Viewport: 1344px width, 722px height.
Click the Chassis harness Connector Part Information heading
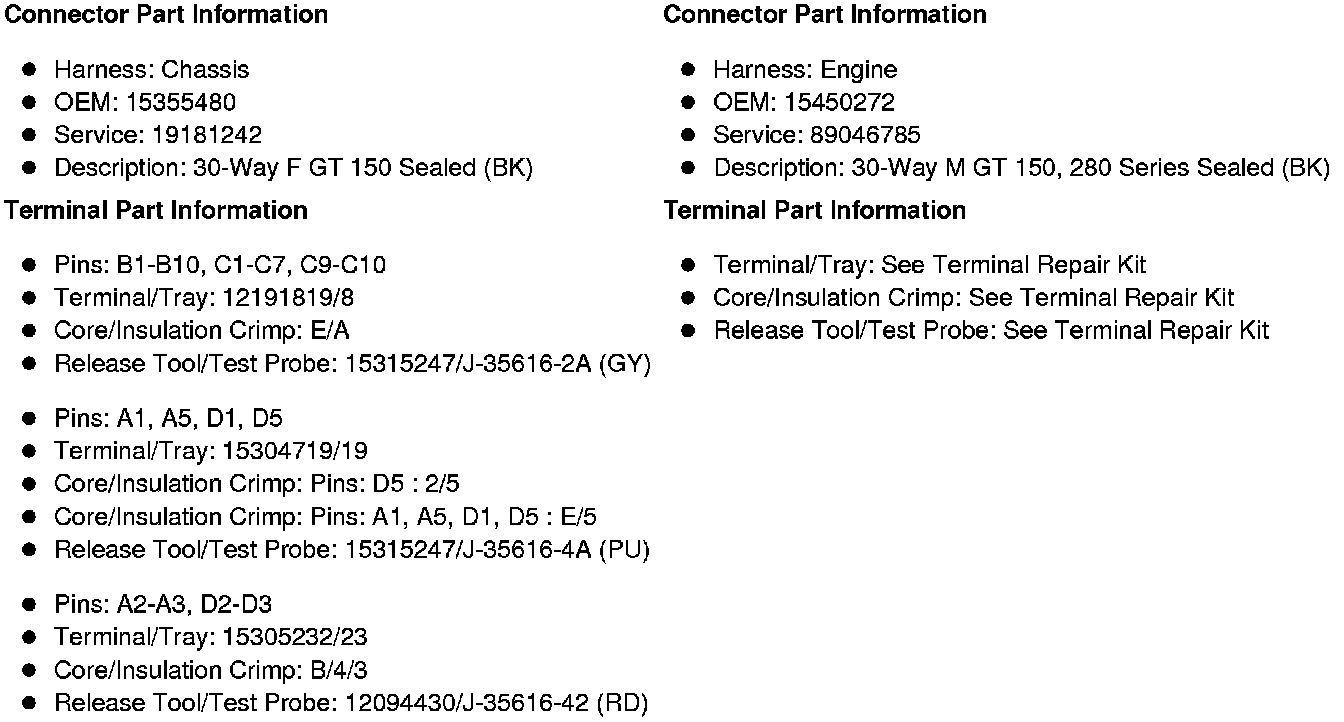click(x=166, y=15)
